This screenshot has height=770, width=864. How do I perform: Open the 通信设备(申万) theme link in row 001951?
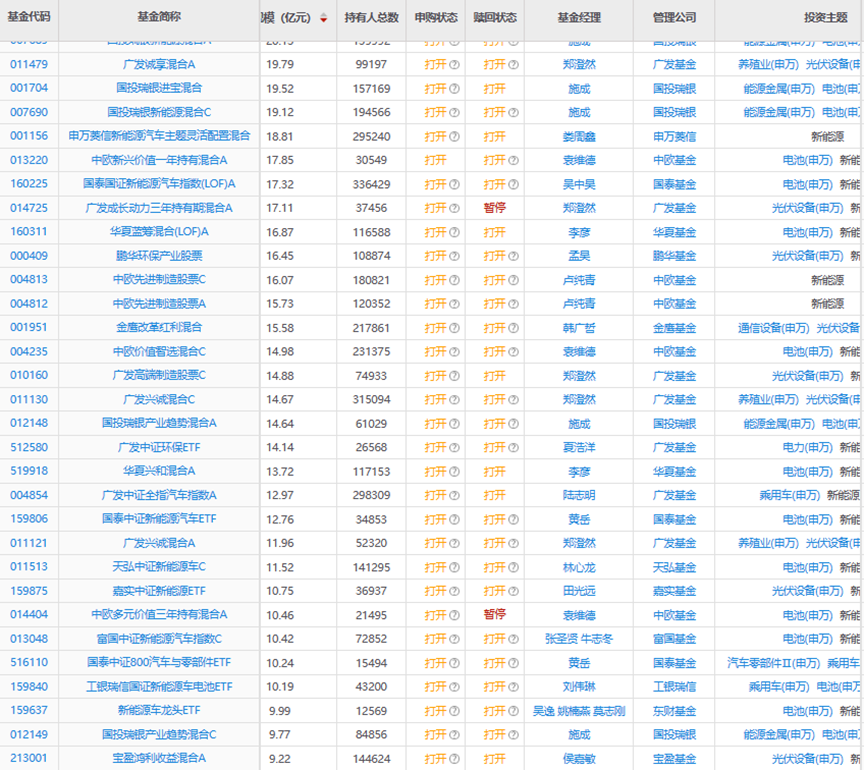click(774, 328)
